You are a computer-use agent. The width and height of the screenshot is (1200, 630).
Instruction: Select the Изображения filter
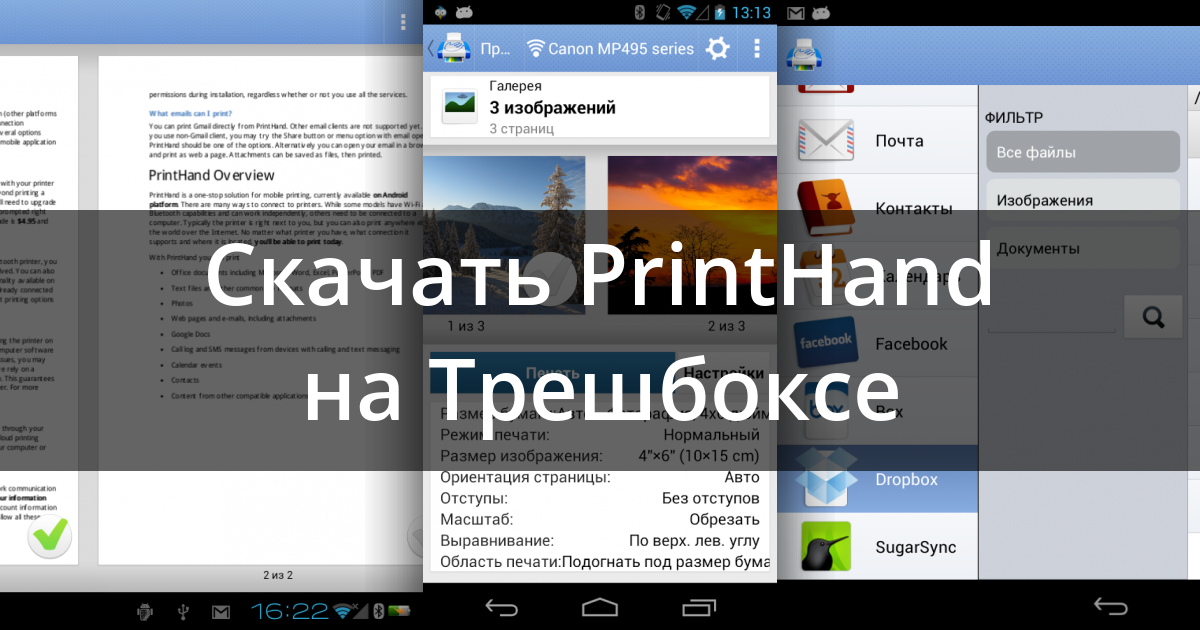click(x=1083, y=200)
